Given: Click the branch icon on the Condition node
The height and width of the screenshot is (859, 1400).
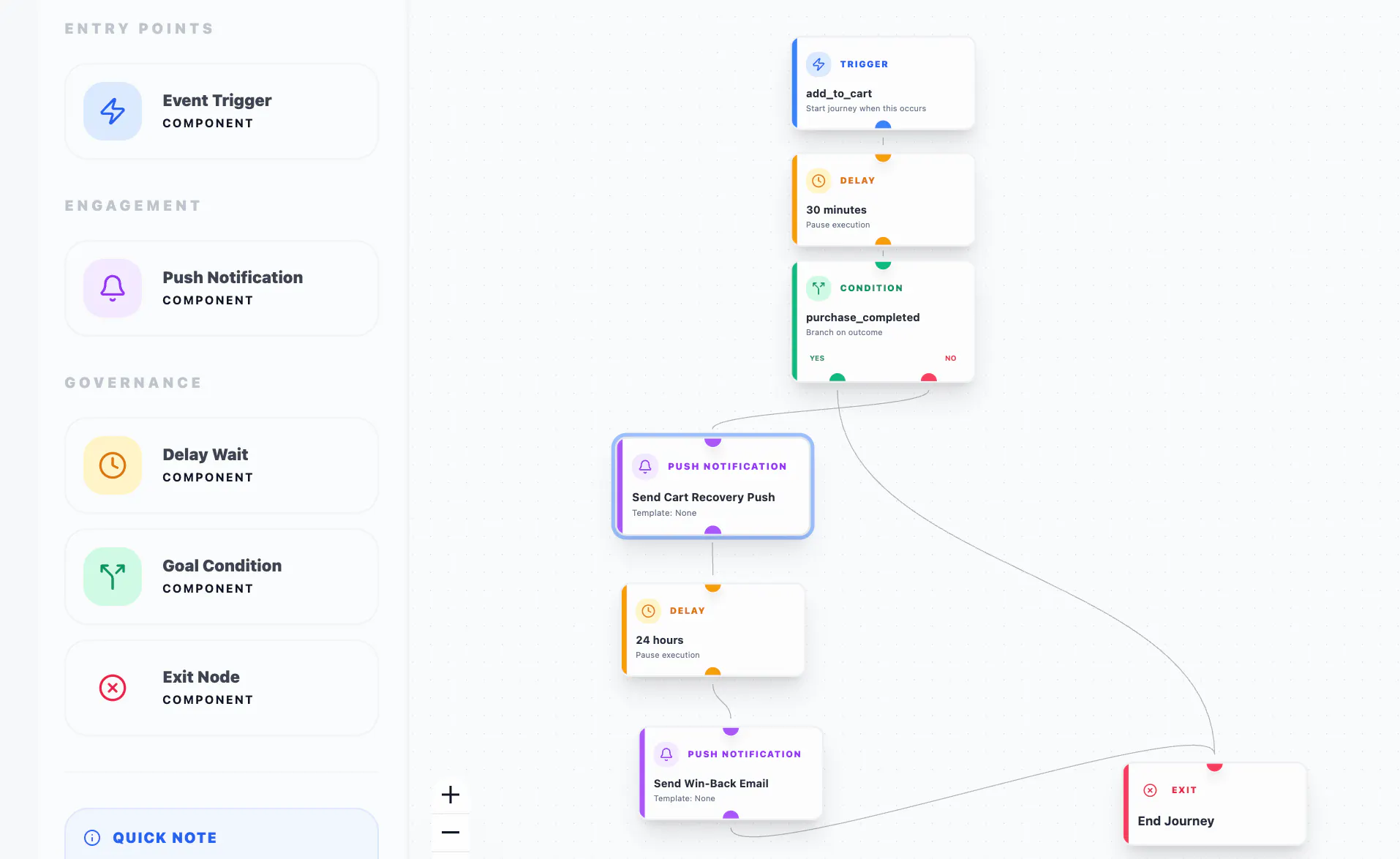Looking at the screenshot, I should tap(818, 288).
